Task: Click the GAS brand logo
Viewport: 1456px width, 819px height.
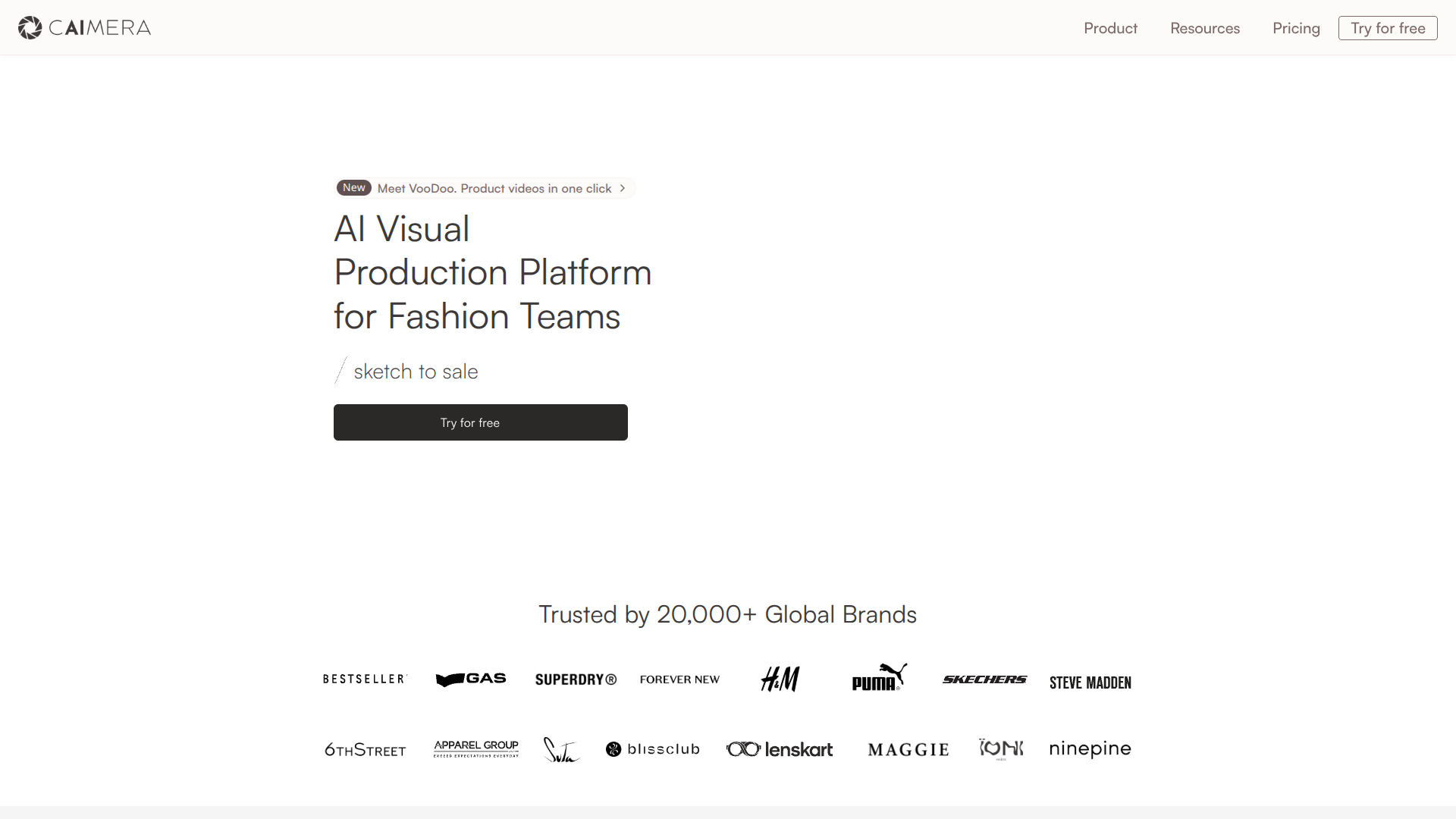Action: tap(471, 679)
